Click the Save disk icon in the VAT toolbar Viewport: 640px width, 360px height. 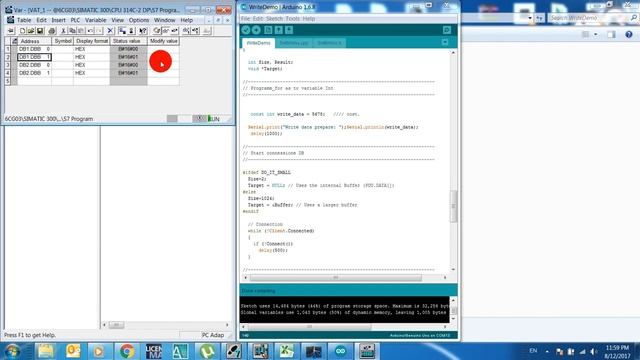point(40,31)
